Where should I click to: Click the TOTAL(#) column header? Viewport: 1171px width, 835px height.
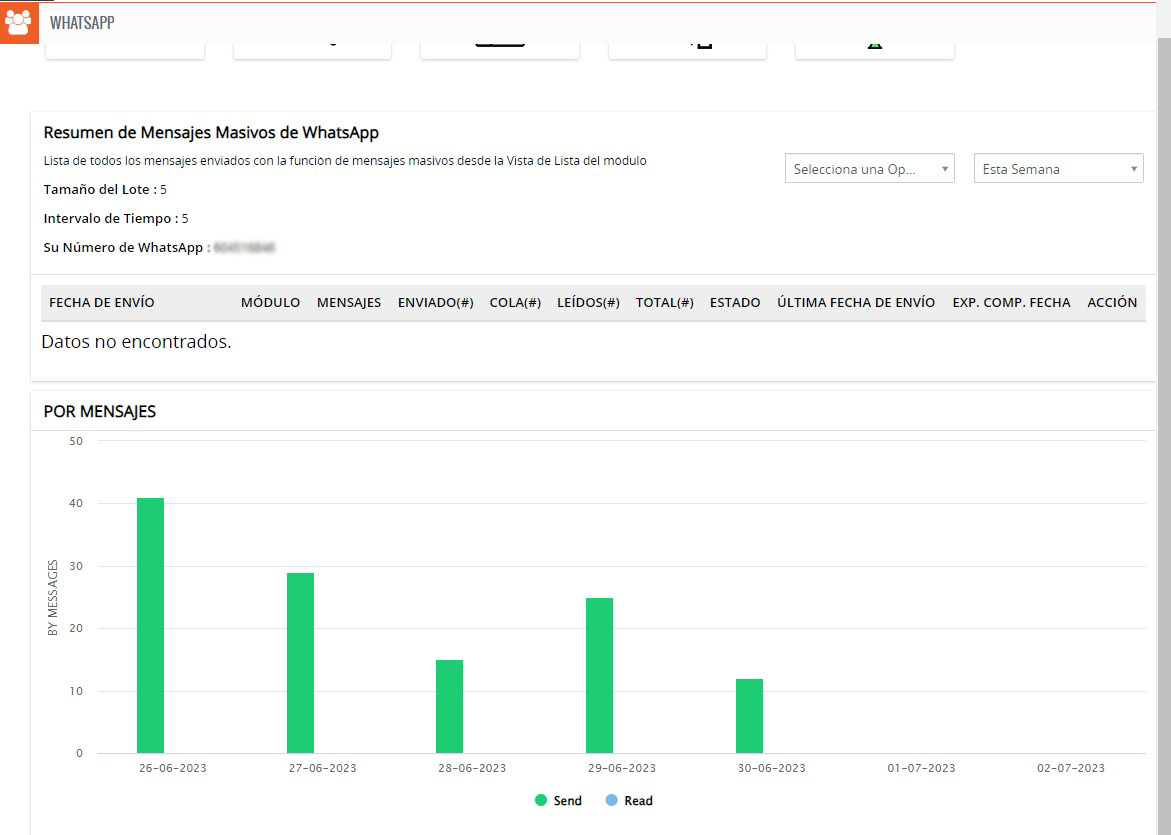[665, 302]
